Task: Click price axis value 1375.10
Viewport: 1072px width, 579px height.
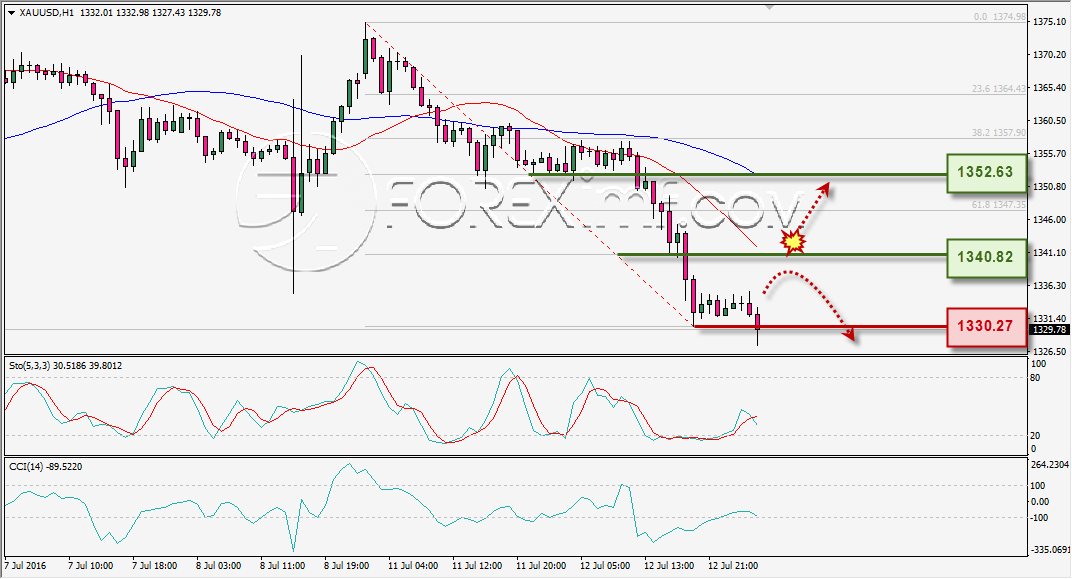Action: [1049, 22]
